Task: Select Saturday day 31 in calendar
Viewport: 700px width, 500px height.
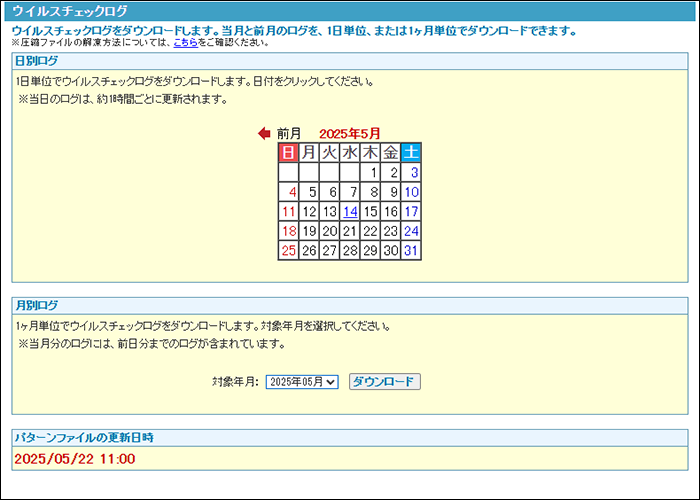Action: click(411, 250)
